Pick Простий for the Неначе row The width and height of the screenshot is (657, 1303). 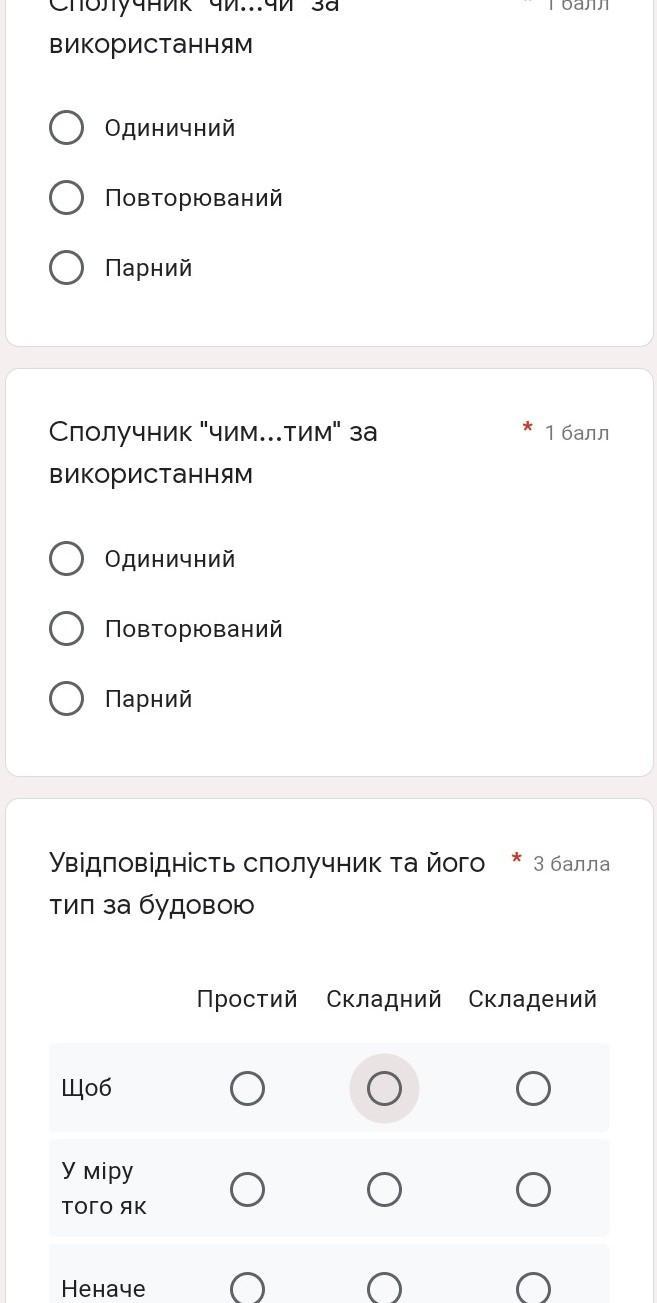(x=247, y=1288)
